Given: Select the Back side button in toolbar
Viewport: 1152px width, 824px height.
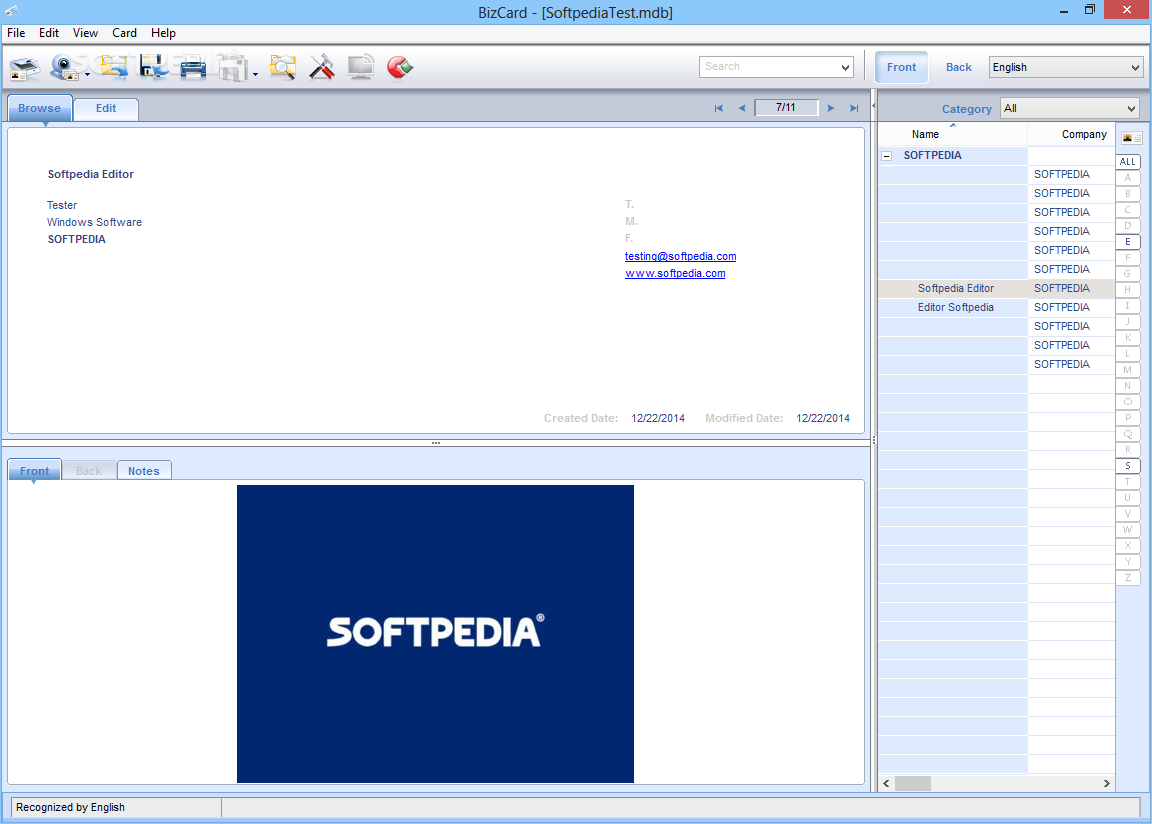Looking at the screenshot, I should tap(959, 67).
